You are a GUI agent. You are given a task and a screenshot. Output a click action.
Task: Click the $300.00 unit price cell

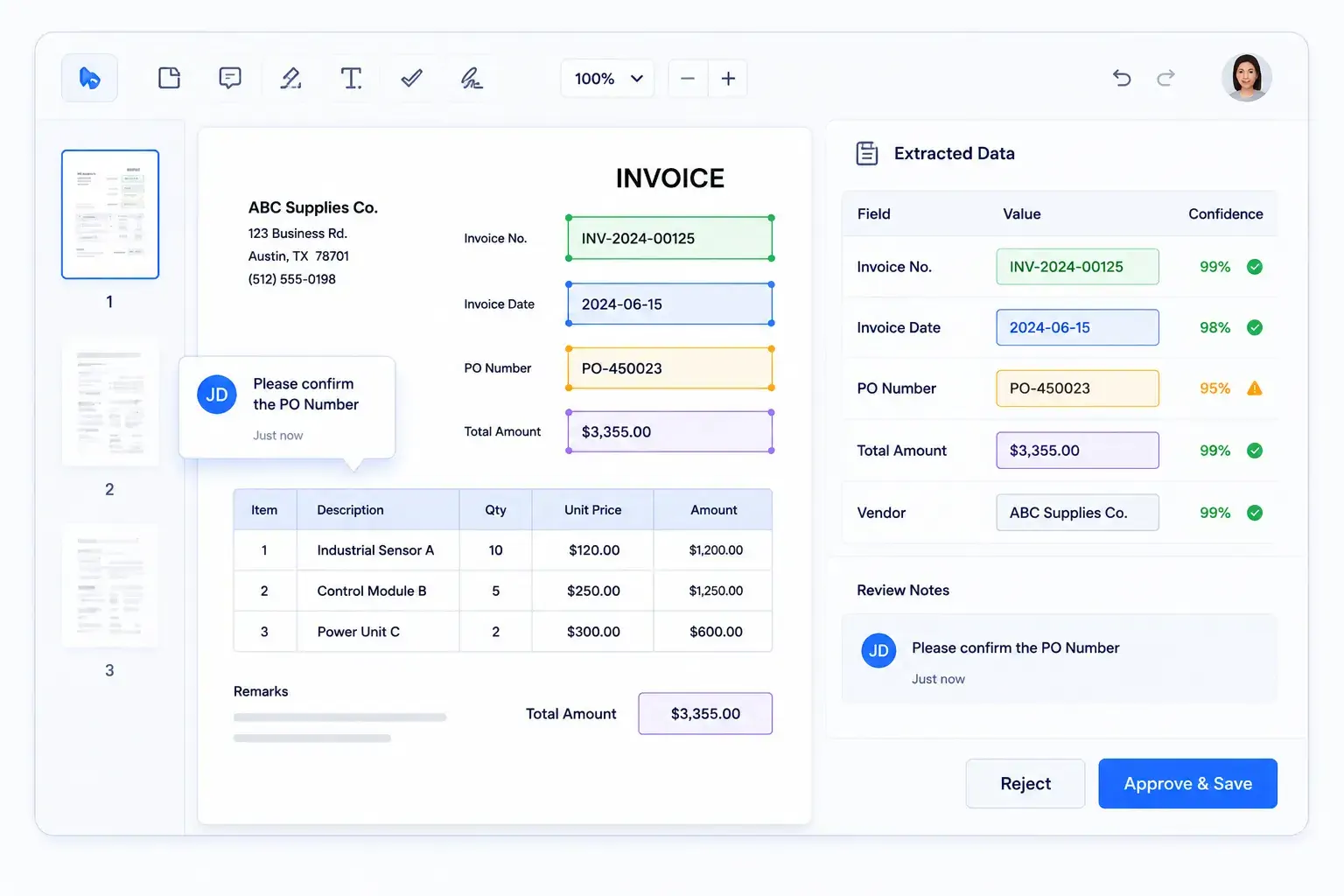(593, 632)
